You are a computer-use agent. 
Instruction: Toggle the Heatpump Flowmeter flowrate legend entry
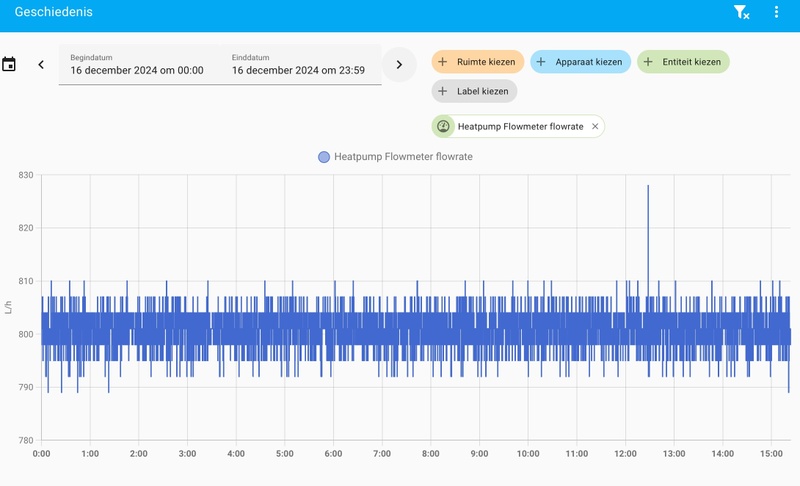[395, 157]
